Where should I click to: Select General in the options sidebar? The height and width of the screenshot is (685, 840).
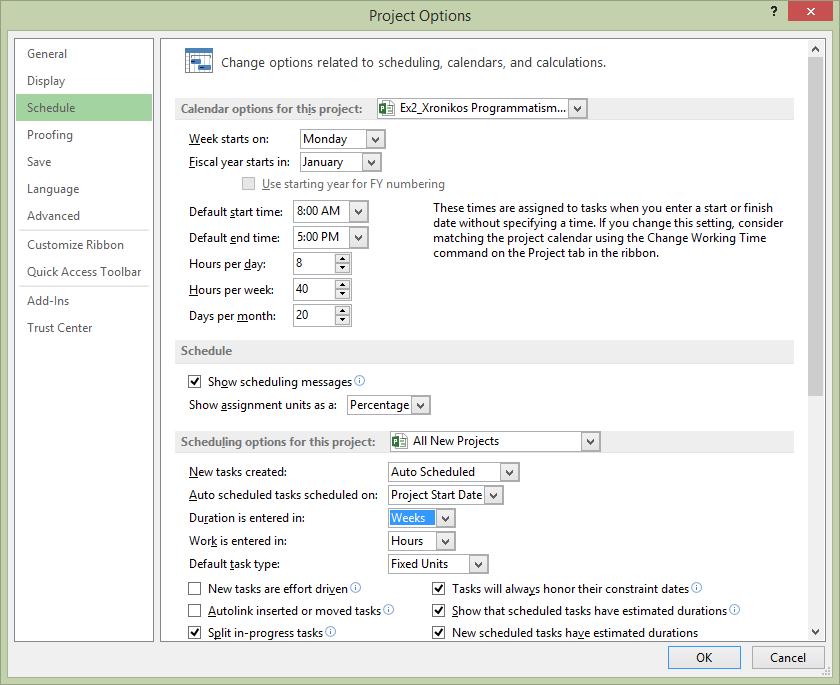pyautogui.click(x=84, y=54)
